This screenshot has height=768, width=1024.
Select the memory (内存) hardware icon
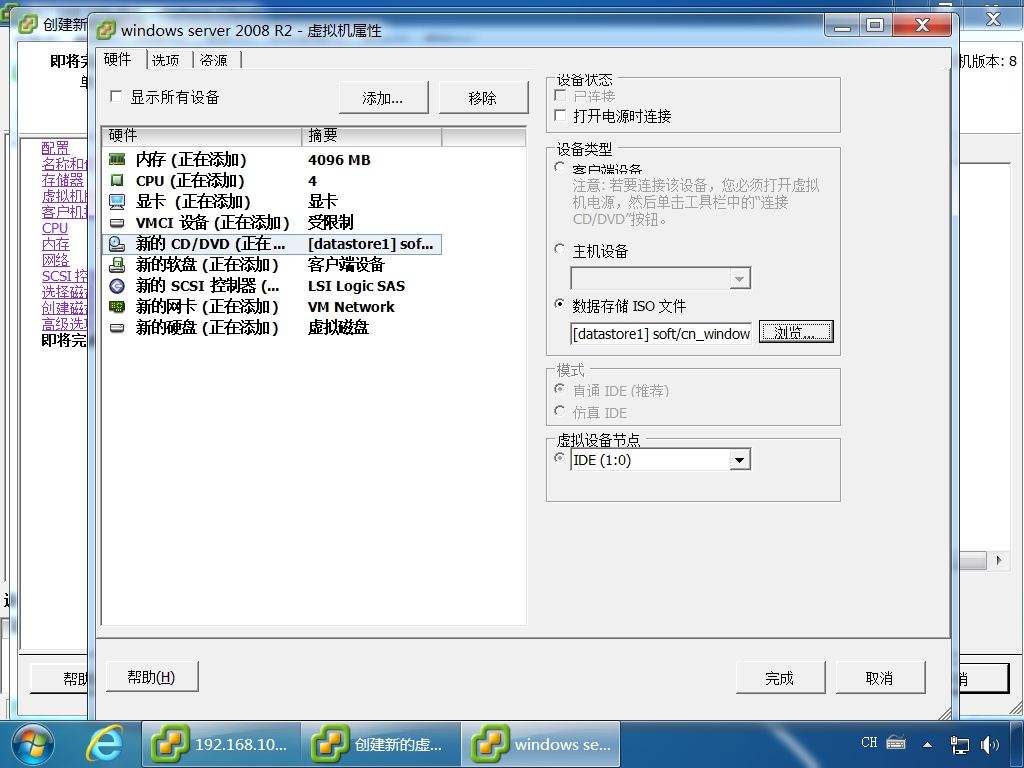point(117,159)
